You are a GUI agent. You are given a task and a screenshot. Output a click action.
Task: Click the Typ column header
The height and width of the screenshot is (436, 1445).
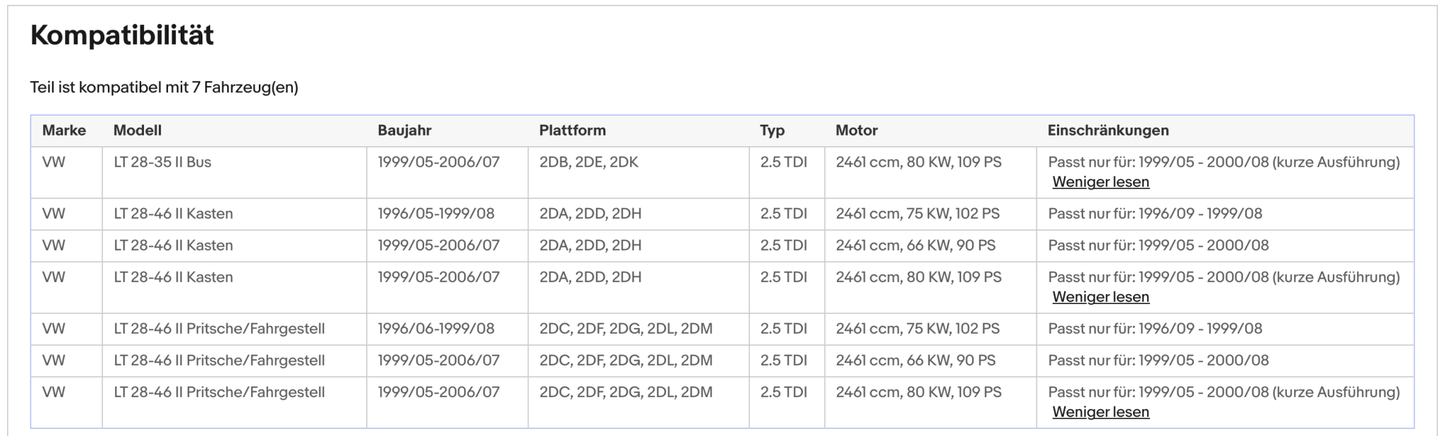(772, 131)
